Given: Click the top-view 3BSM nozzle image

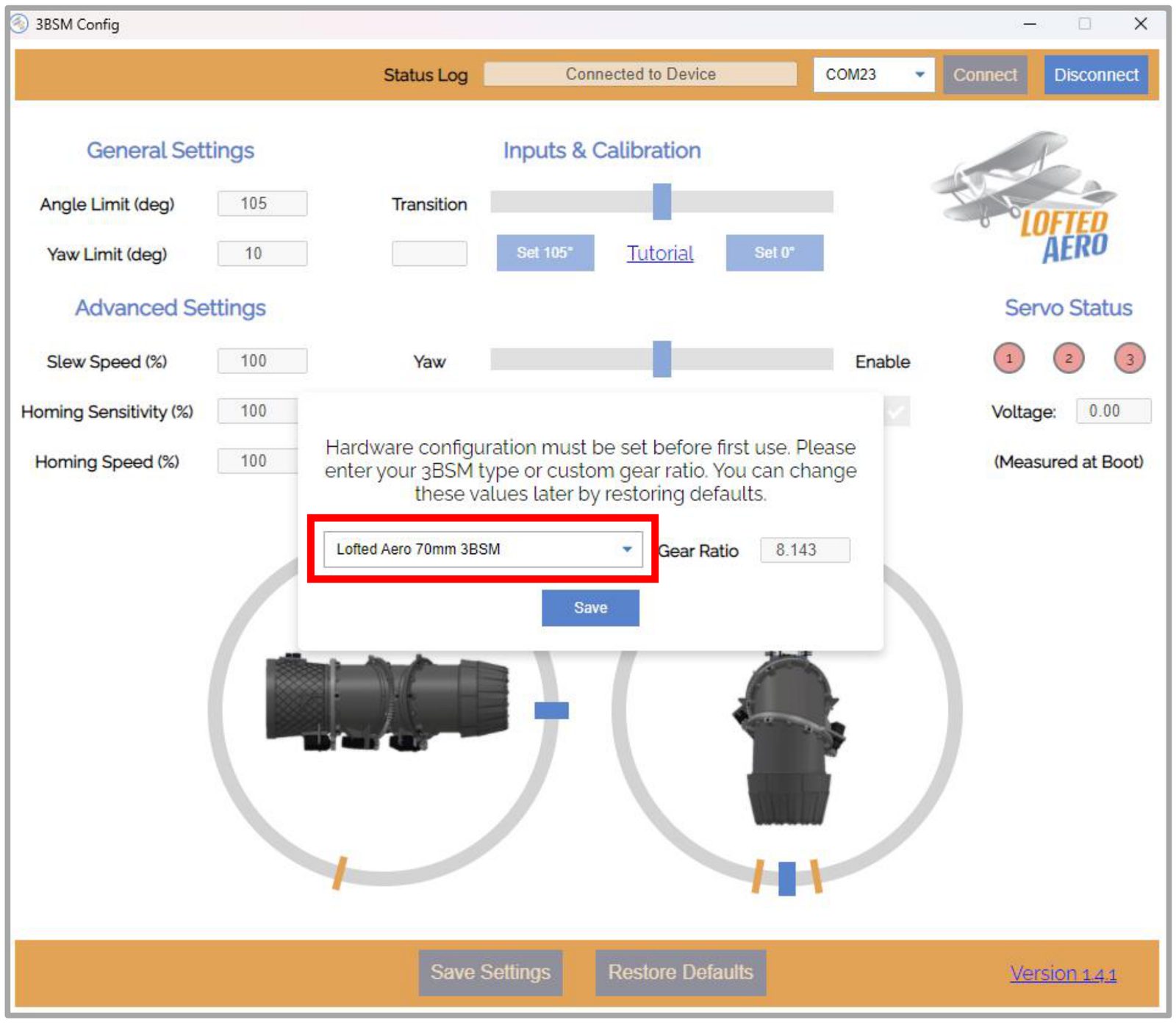Looking at the screenshot, I should coord(789,737).
